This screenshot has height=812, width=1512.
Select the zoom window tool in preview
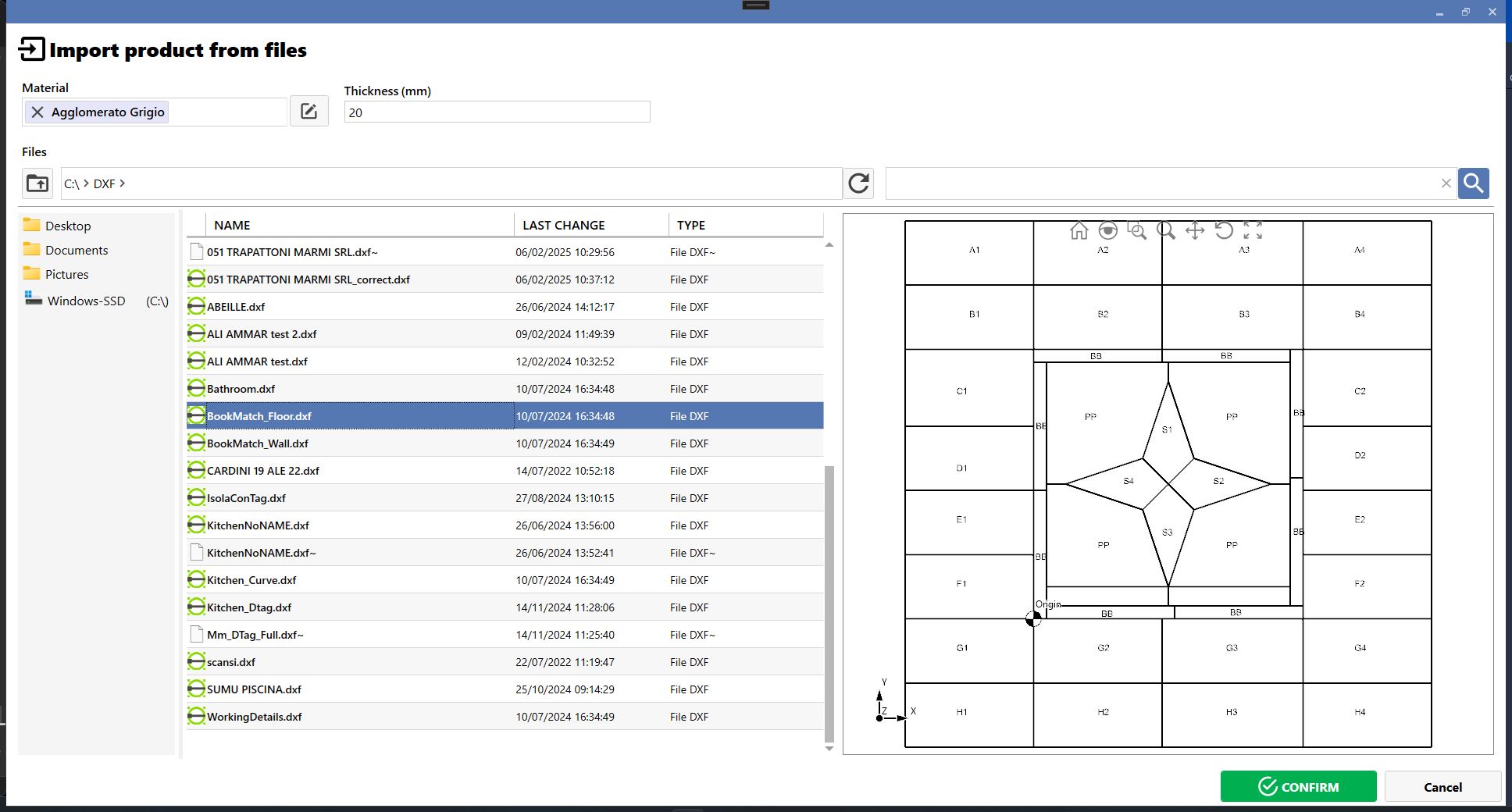coord(1137,230)
